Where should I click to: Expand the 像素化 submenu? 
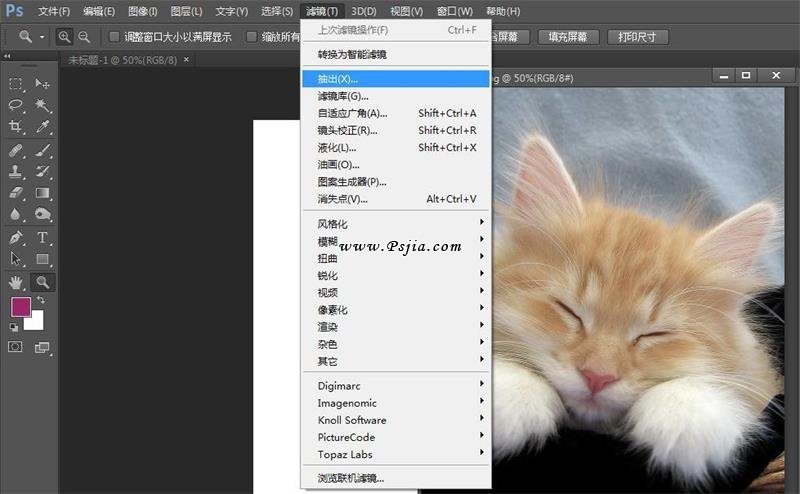click(395, 310)
